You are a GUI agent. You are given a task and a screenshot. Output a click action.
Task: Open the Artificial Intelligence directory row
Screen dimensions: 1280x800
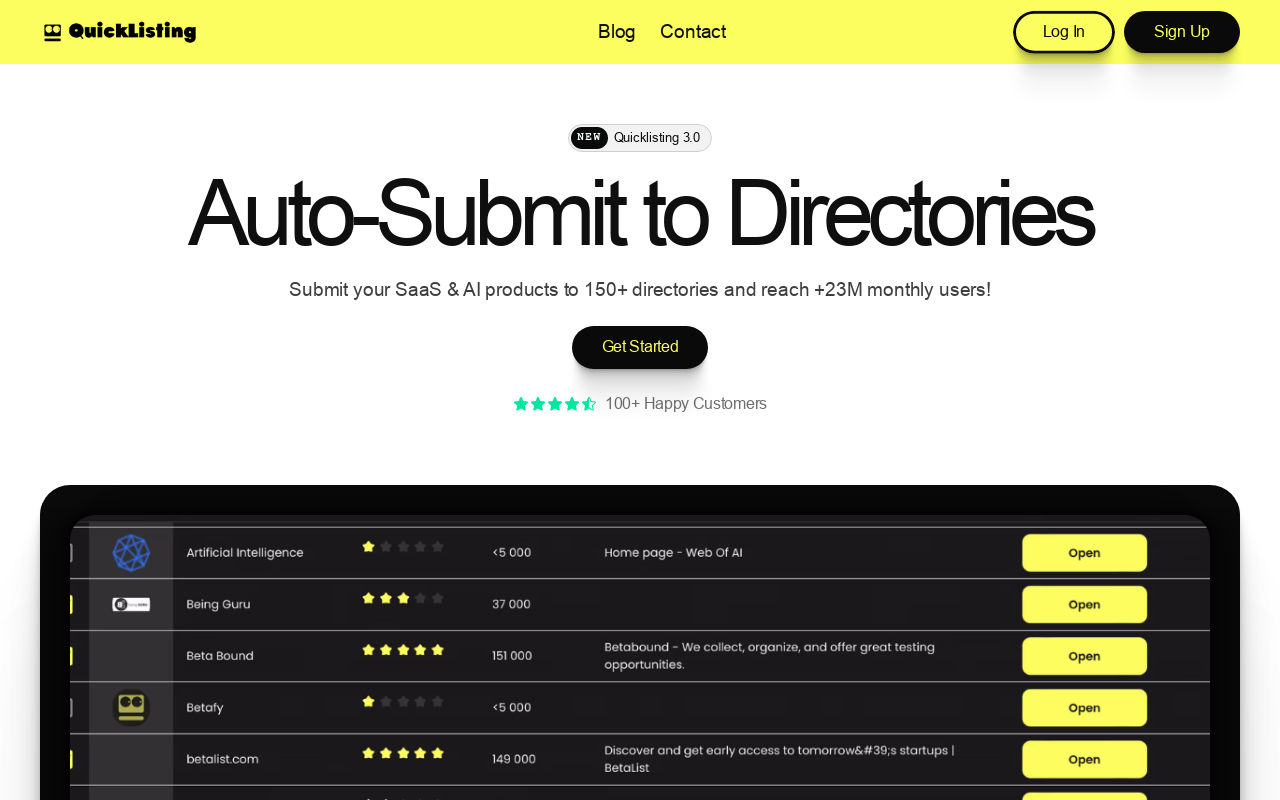coord(1084,553)
